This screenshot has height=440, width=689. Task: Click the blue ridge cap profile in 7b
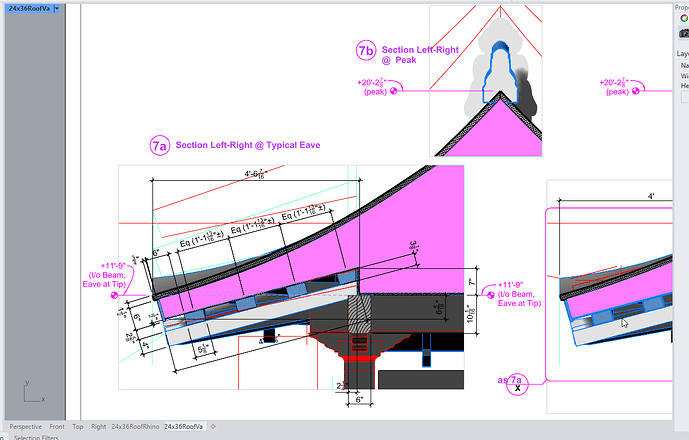click(x=500, y=73)
